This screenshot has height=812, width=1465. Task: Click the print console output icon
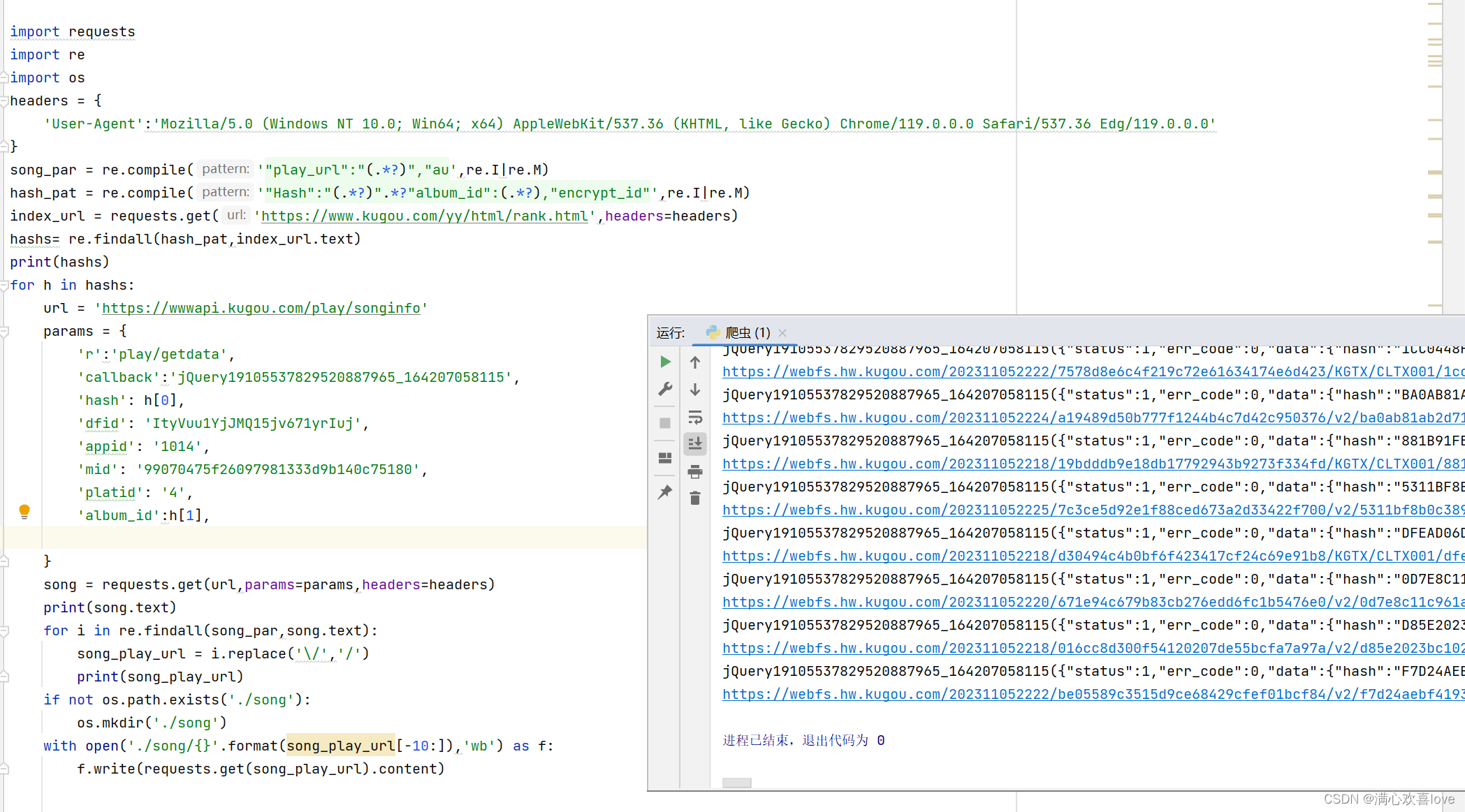tap(695, 472)
